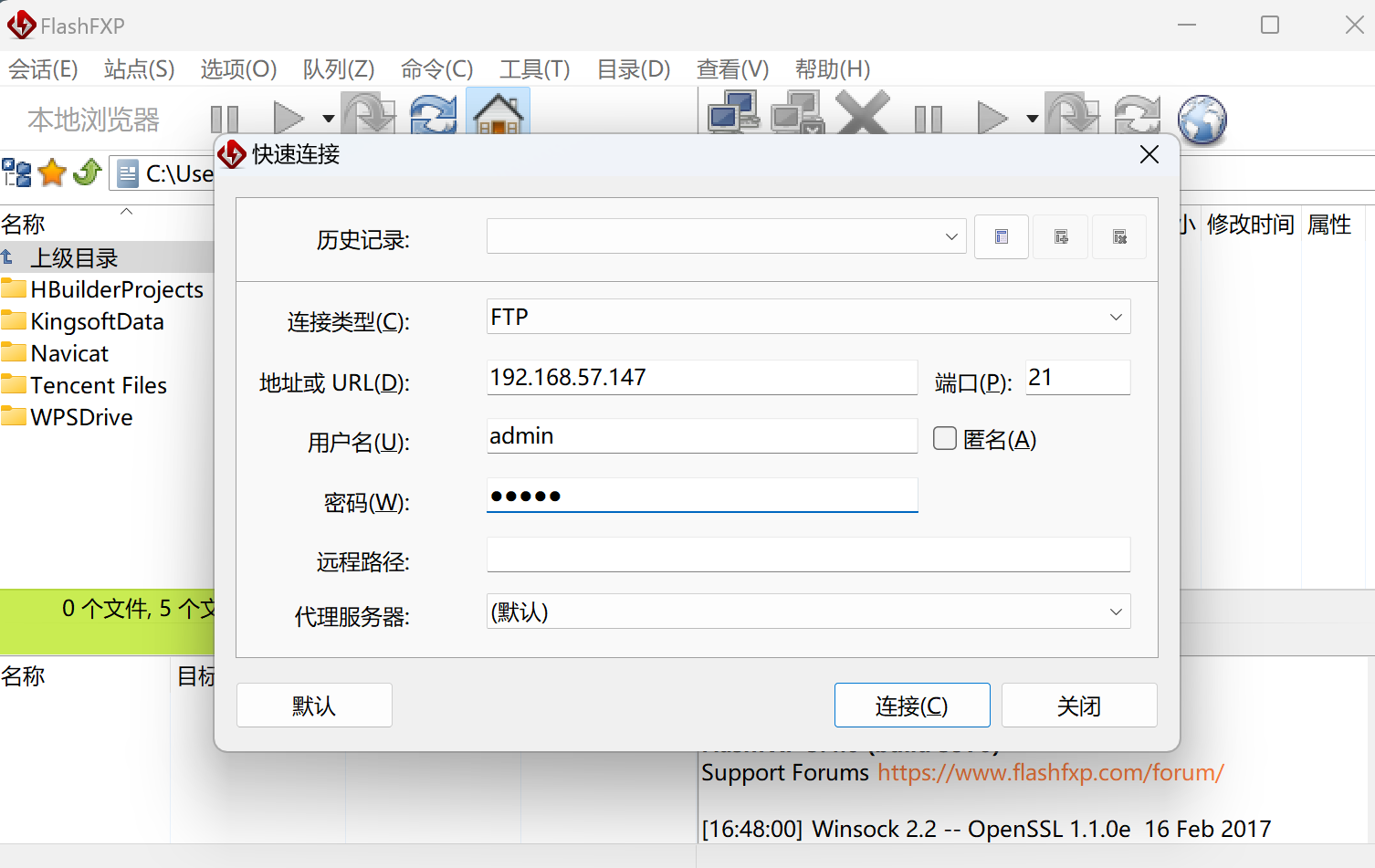Click the 本地浏览器 label in the toolbar
The height and width of the screenshot is (868, 1375).
coord(94,120)
